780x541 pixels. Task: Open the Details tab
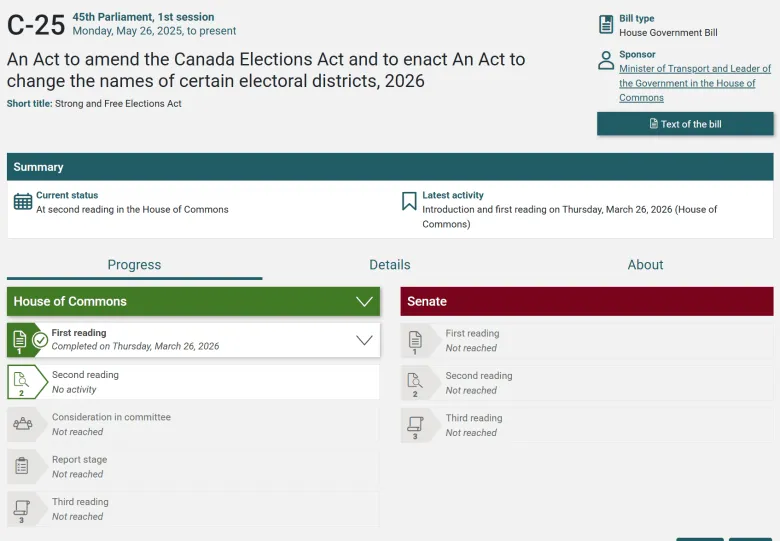[x=390, y=265]
